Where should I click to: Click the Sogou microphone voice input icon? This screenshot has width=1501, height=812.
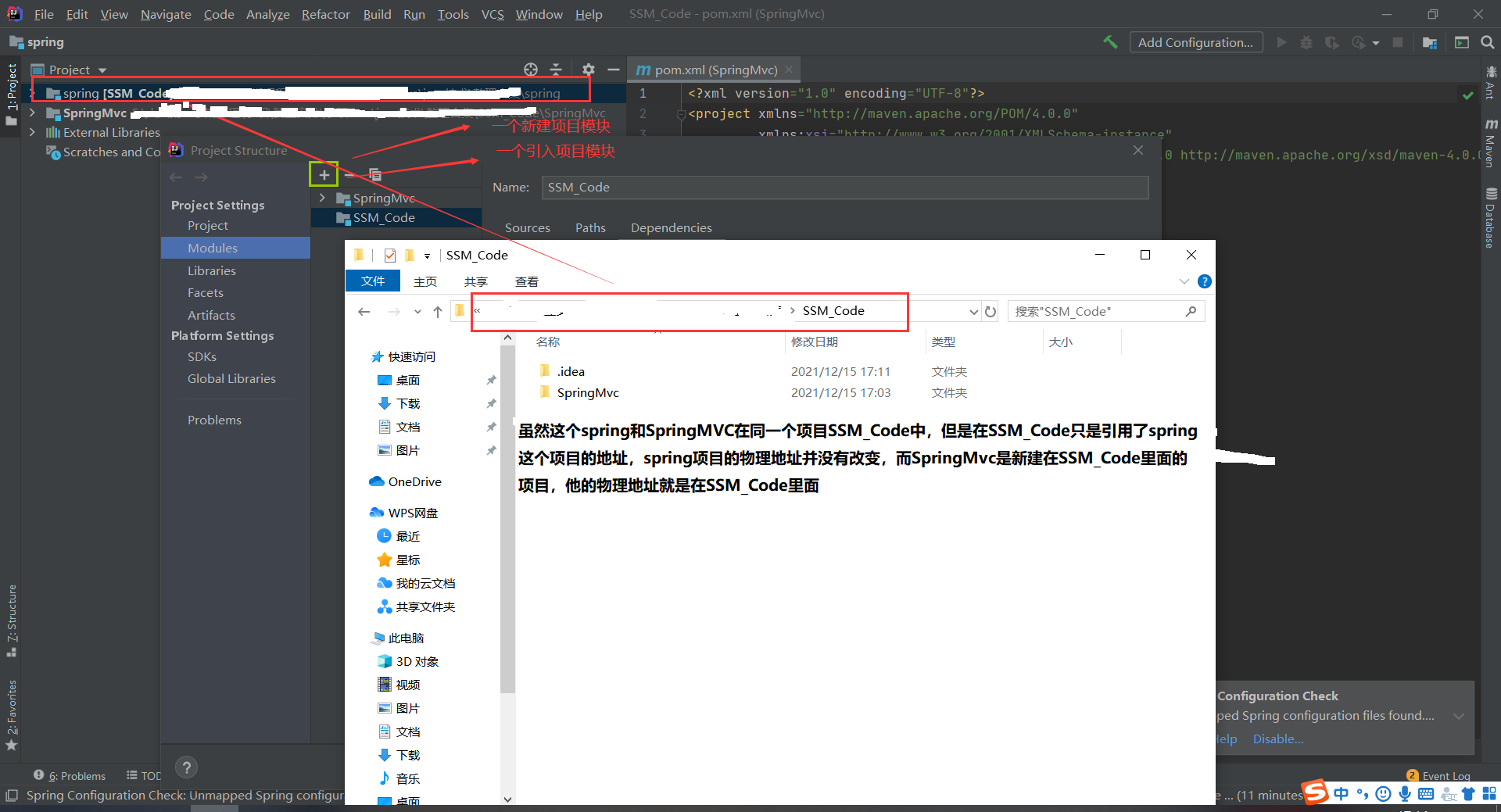[1405, 794]
